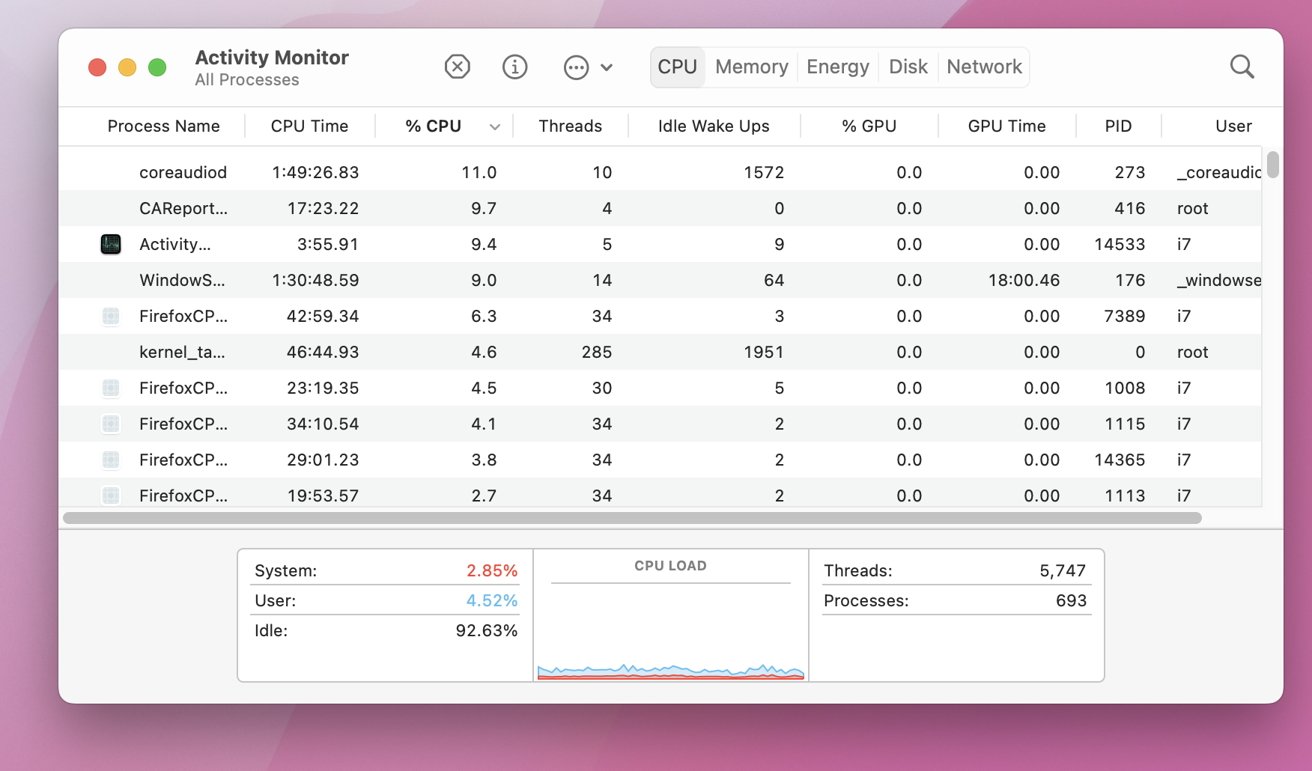
Task: Select the coreaudiod process row
Action: 400,171
